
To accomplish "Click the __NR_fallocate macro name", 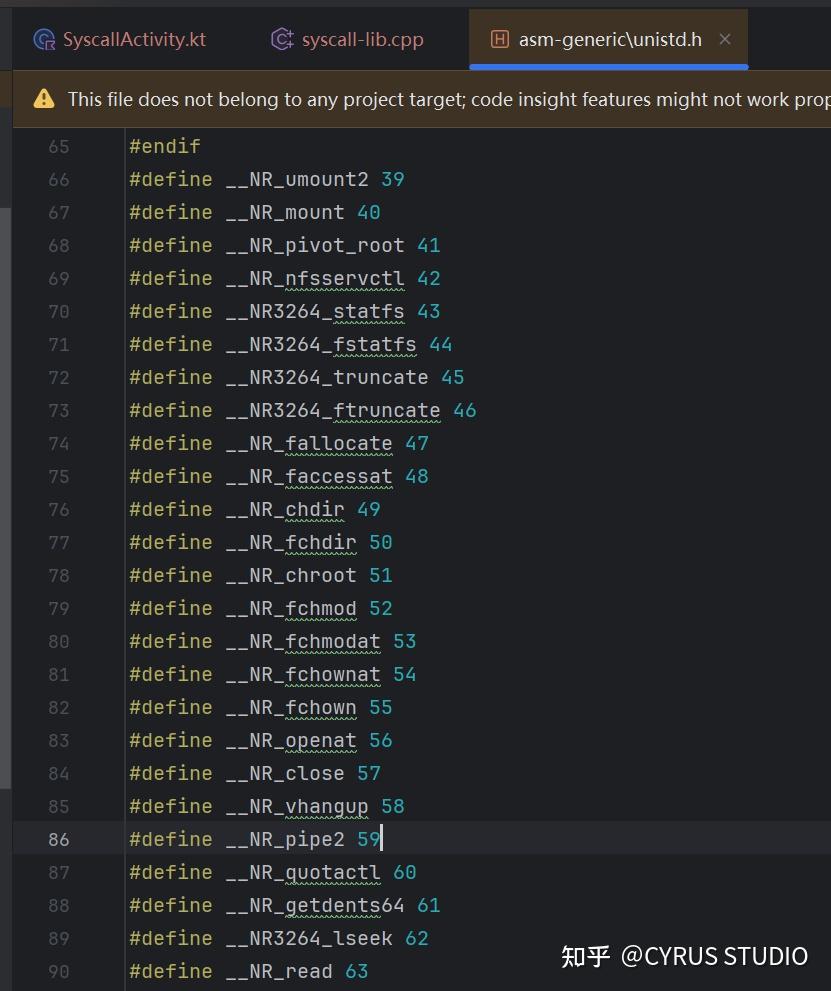I will [308, 443].
